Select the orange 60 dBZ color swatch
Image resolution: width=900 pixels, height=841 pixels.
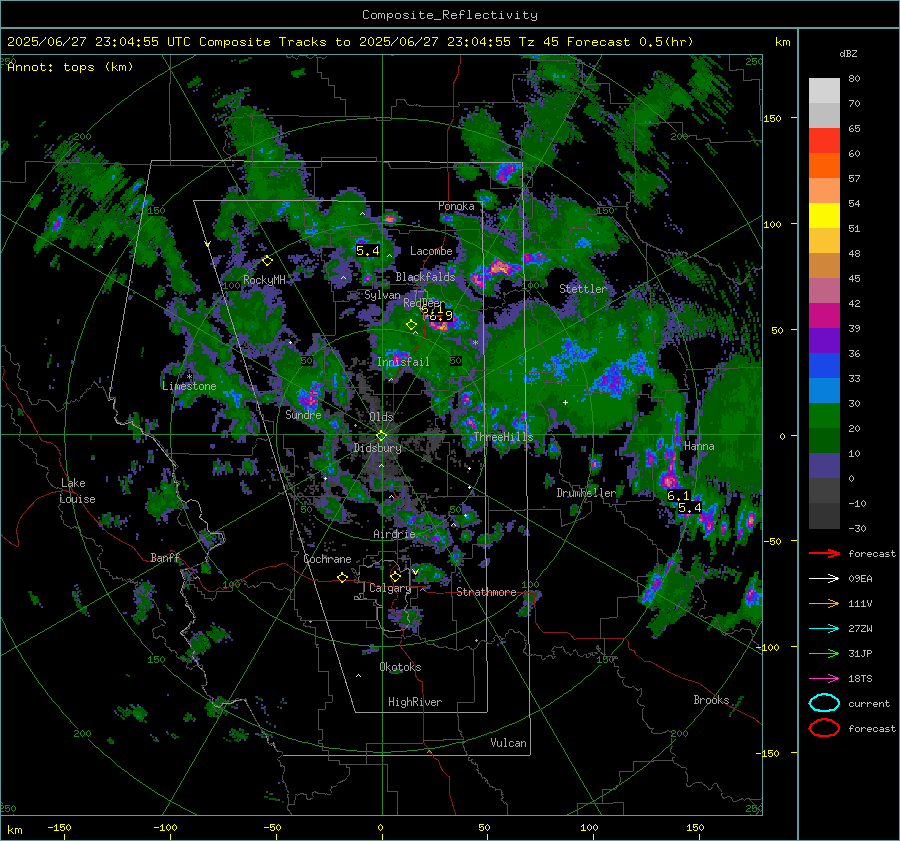(x=824, y=165)
